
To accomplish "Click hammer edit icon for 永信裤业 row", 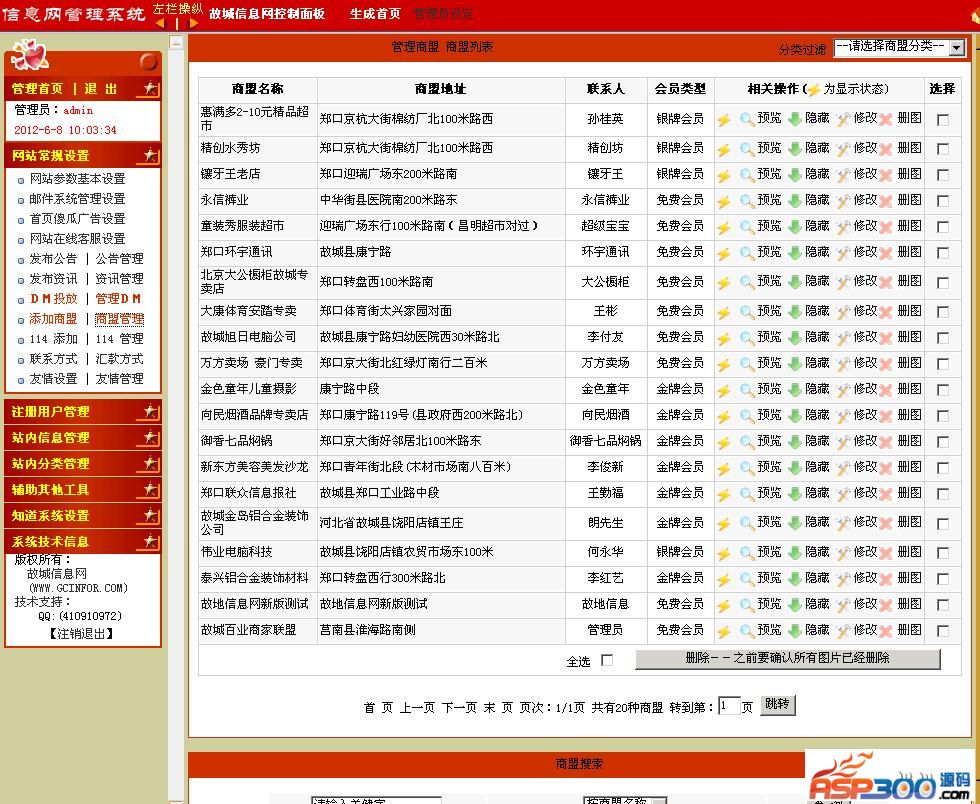I will click(843, 200).
